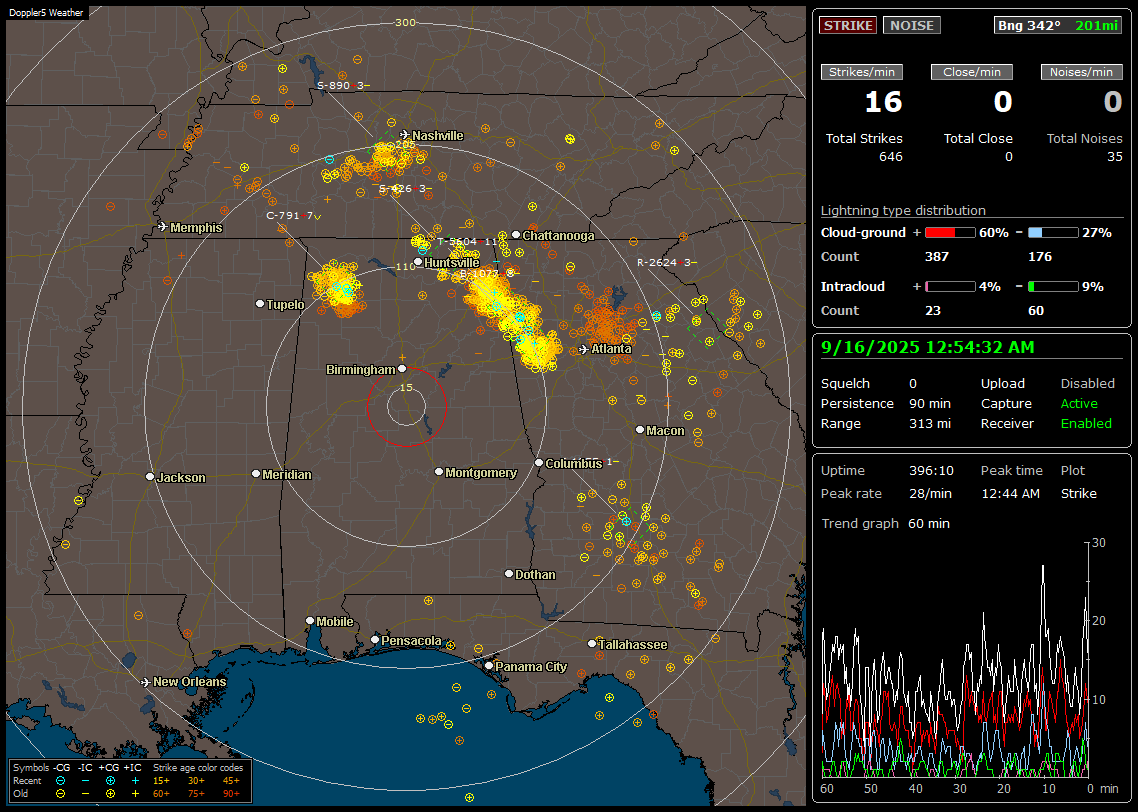Click the Capture status Active
Screen dimensions: 1138x812
click(x=1079, y=403)
